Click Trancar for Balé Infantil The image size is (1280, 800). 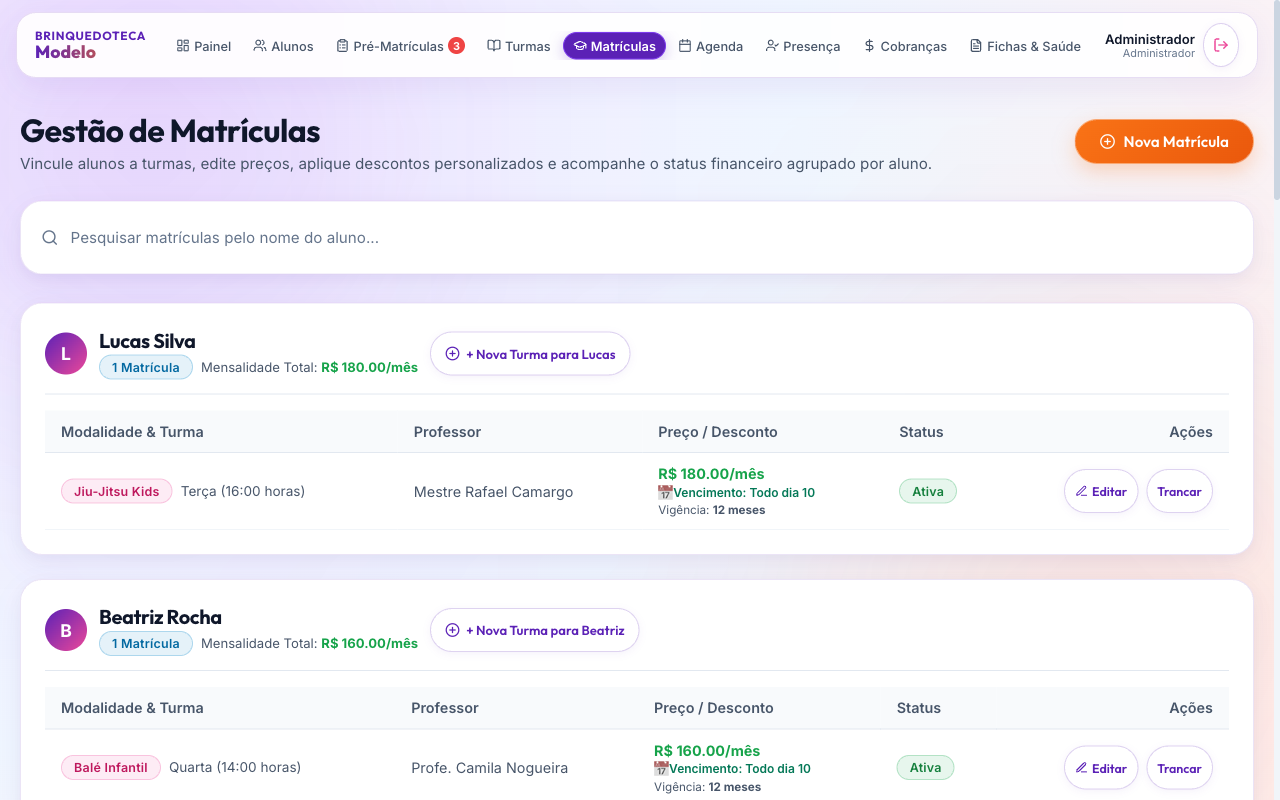click(x=1180, y=768)
